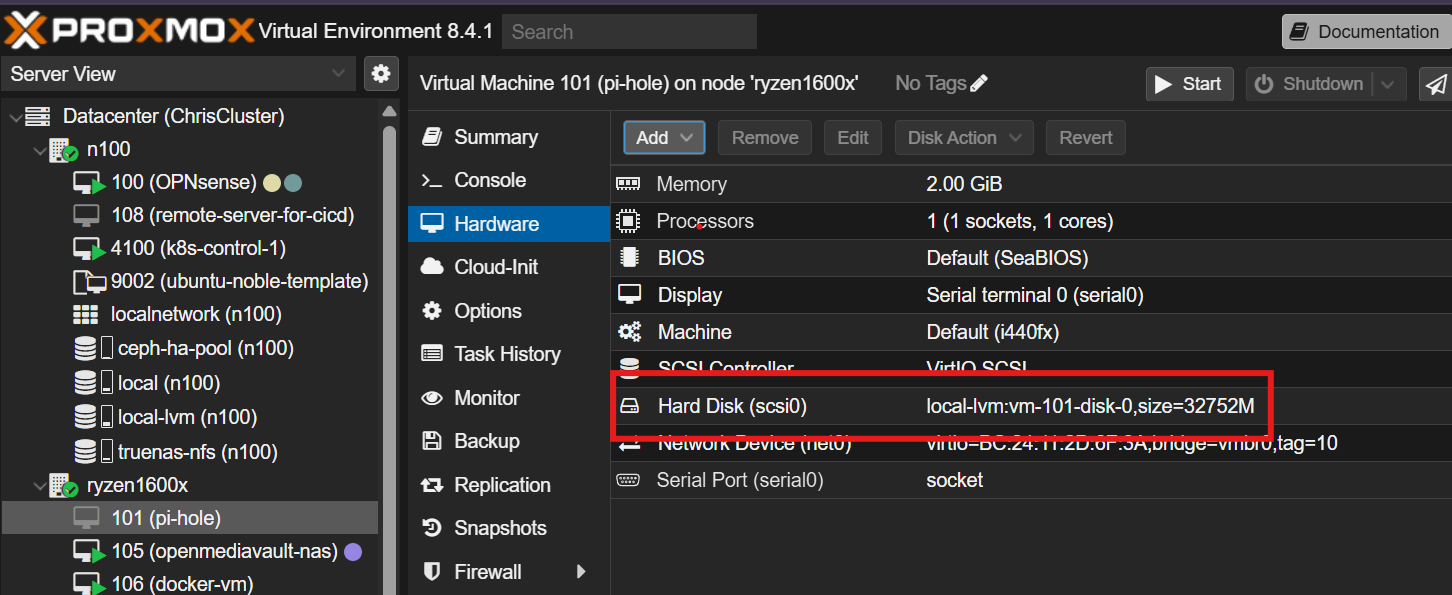Image resolution: width=1452 pixels, height=595 pixels.
Task: Select the local-lvm:vm-101-disk-0 hard disk value
Action: [1090, 406]
